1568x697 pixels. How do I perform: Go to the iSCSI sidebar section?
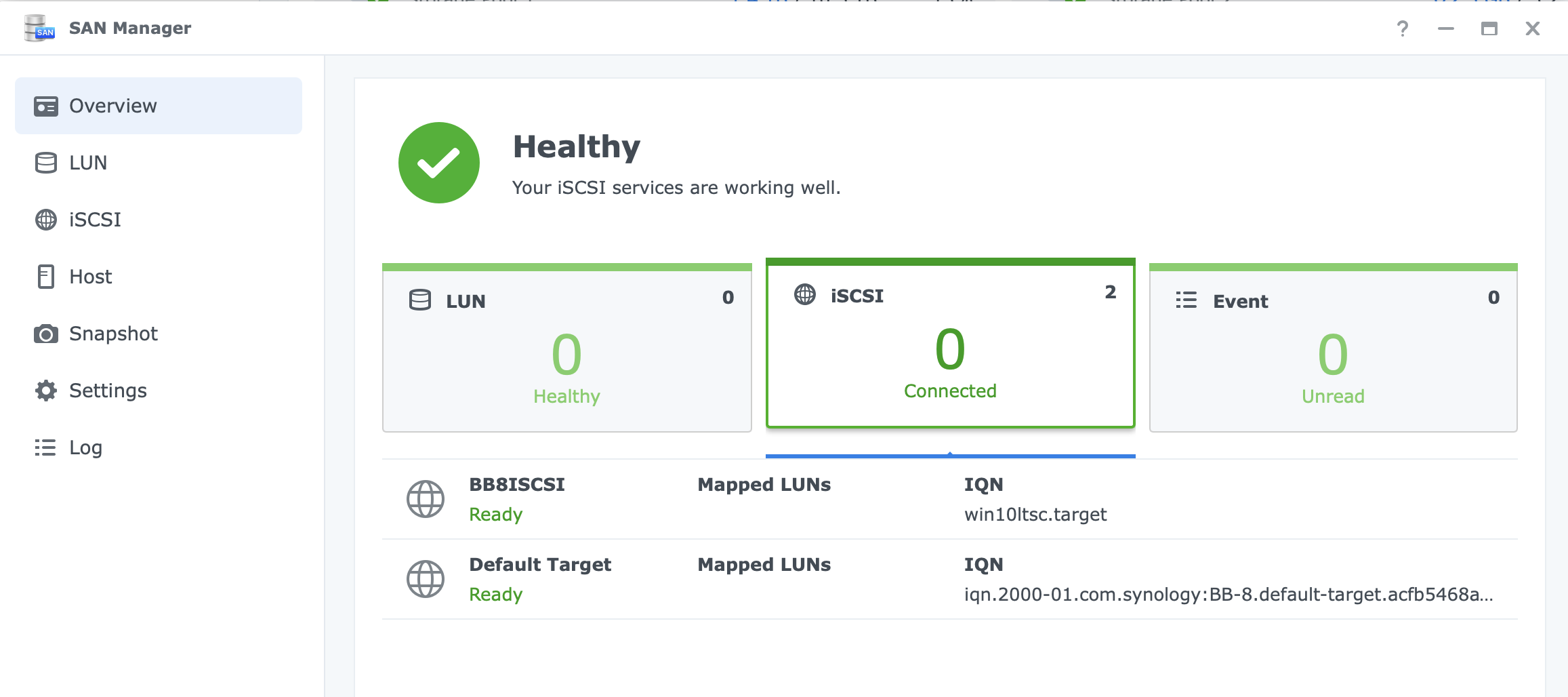point(159,220)
